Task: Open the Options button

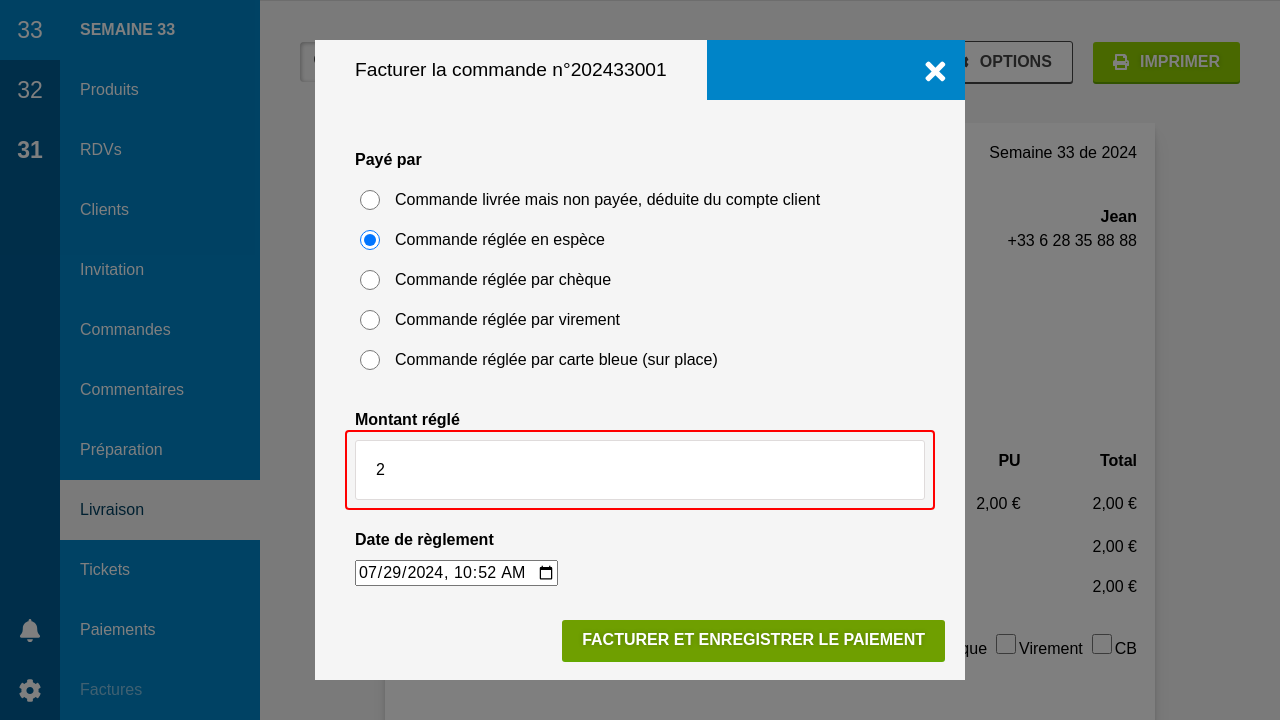Action: [x=1014, y=62]
